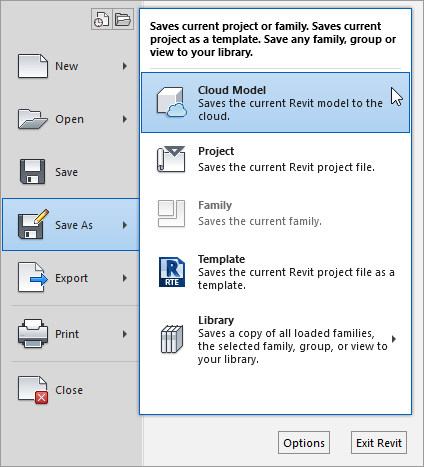424x467 pixels.
Task: Click the Project blueprint save icon
Action: (x=171, y=159)
